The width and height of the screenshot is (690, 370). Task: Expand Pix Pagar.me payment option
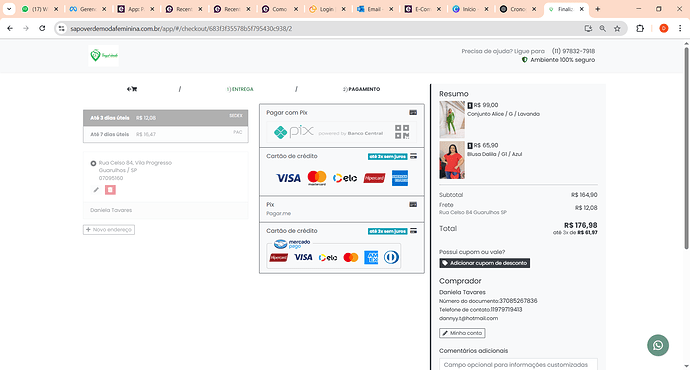[341, 209]
